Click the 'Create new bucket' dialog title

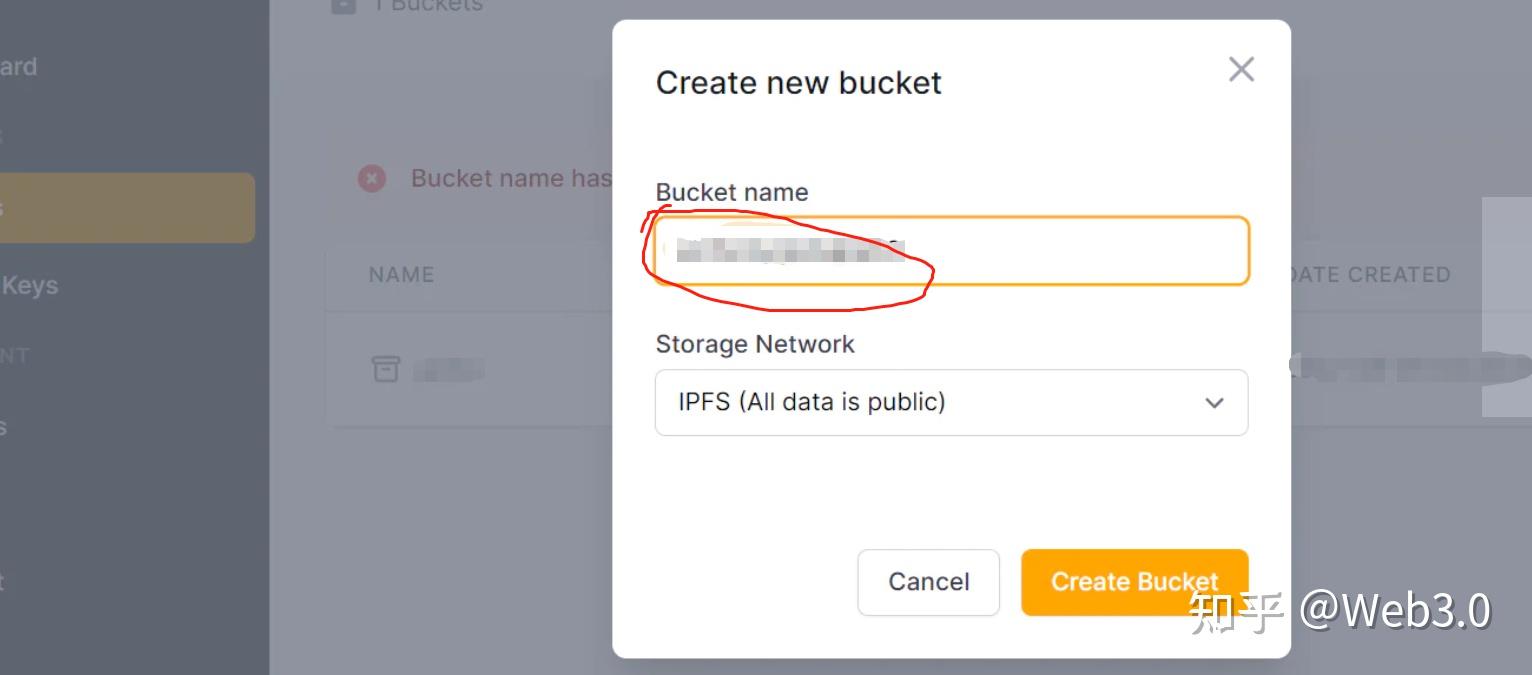click(x=798, y=82)
